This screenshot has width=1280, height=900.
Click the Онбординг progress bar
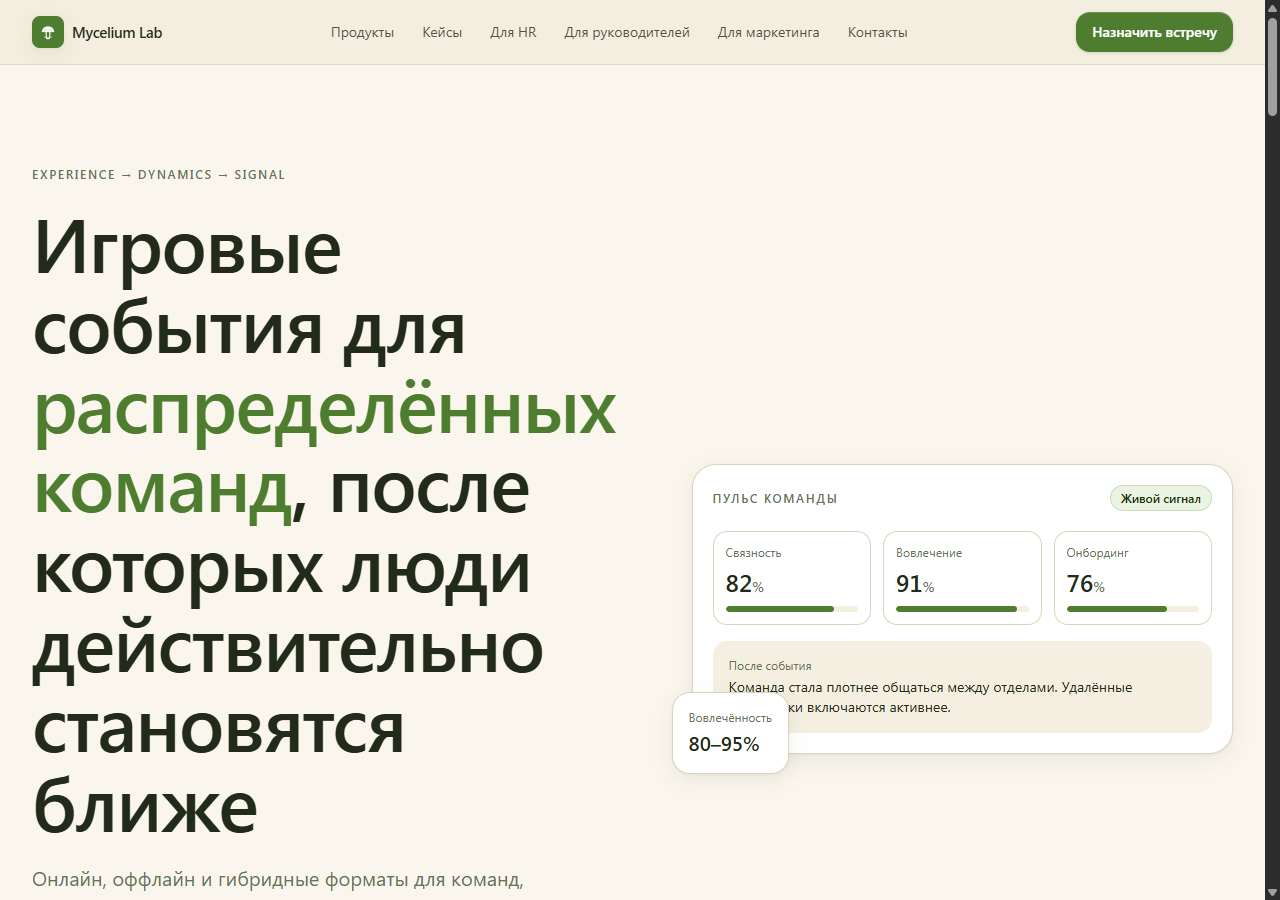1133,608
